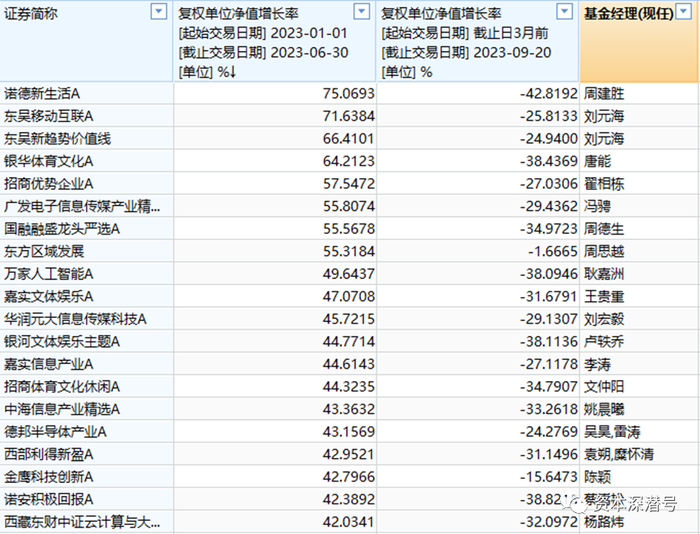Open filter dropdown for 基金经理(现任) column

click(x=684, y=12)
